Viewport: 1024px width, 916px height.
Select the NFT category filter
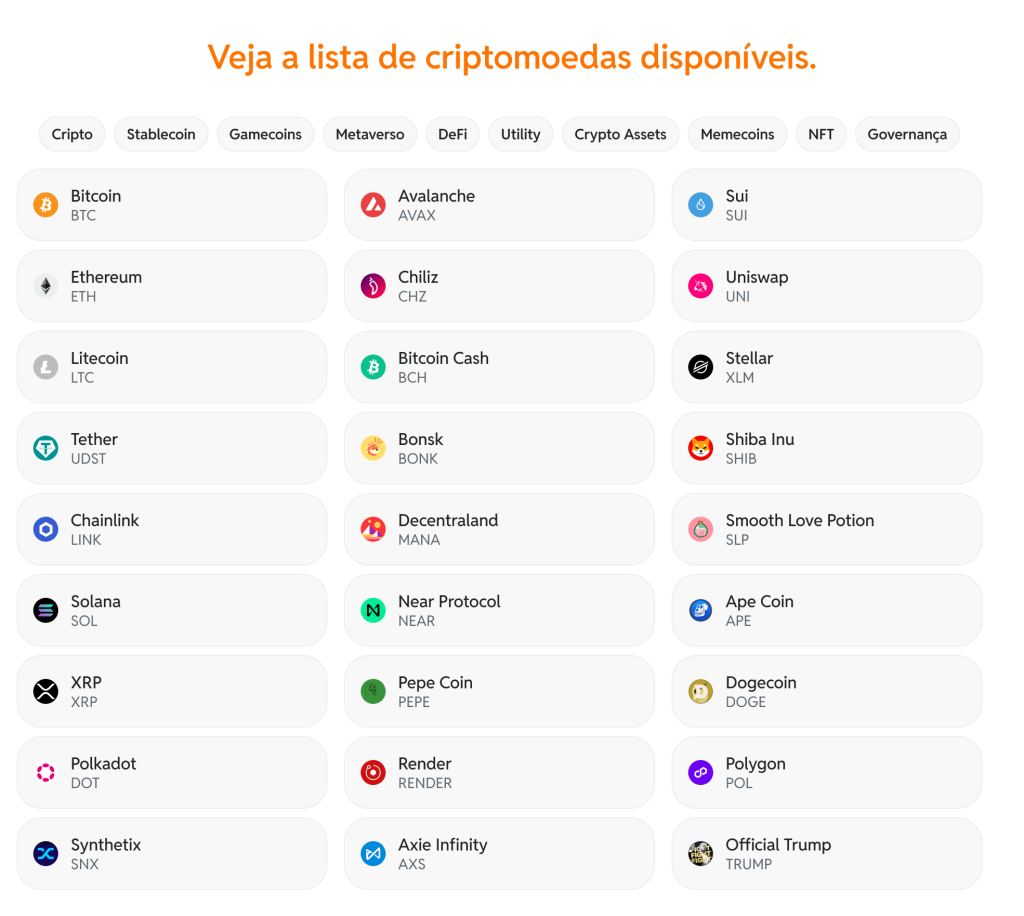[x=821, y=134]
